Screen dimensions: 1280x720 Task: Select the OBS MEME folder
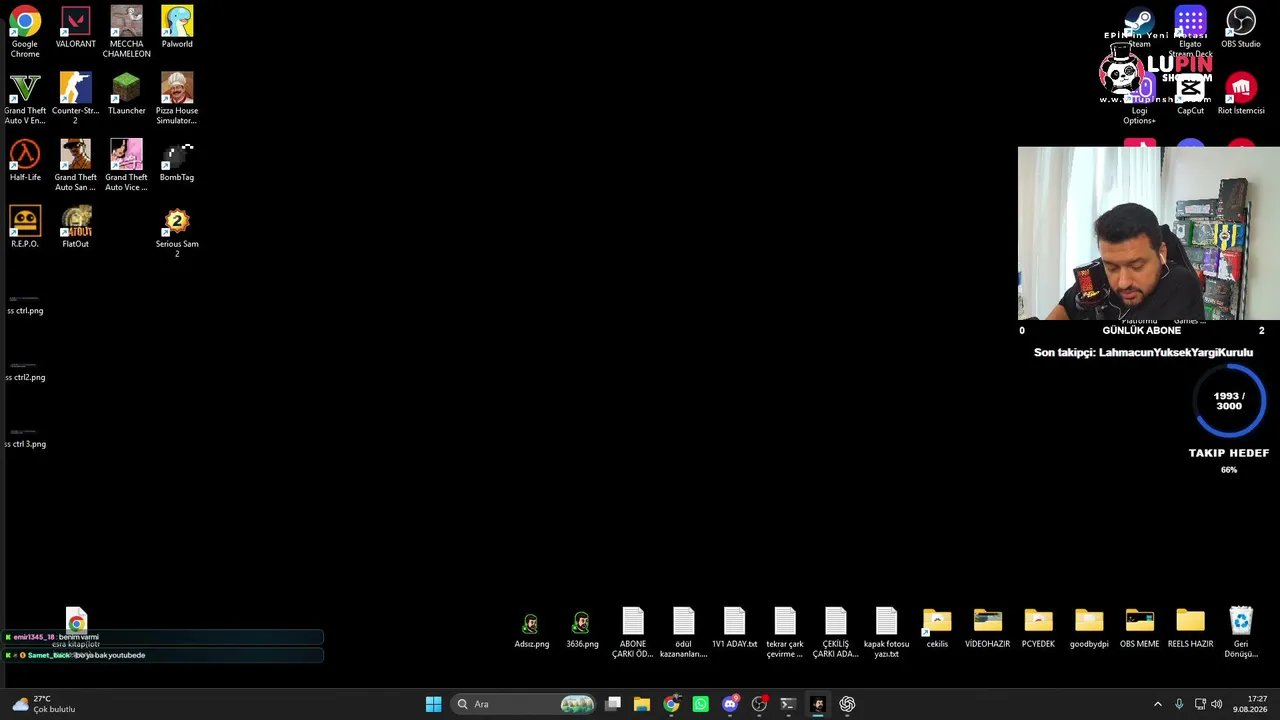pyautogui.click(x=1140, y=628)
